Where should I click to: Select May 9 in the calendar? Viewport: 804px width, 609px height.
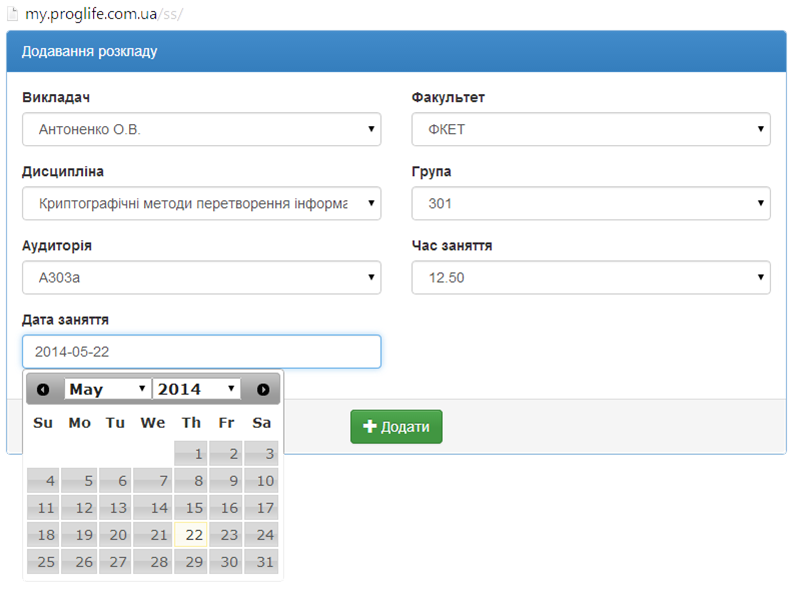point(227,481)
